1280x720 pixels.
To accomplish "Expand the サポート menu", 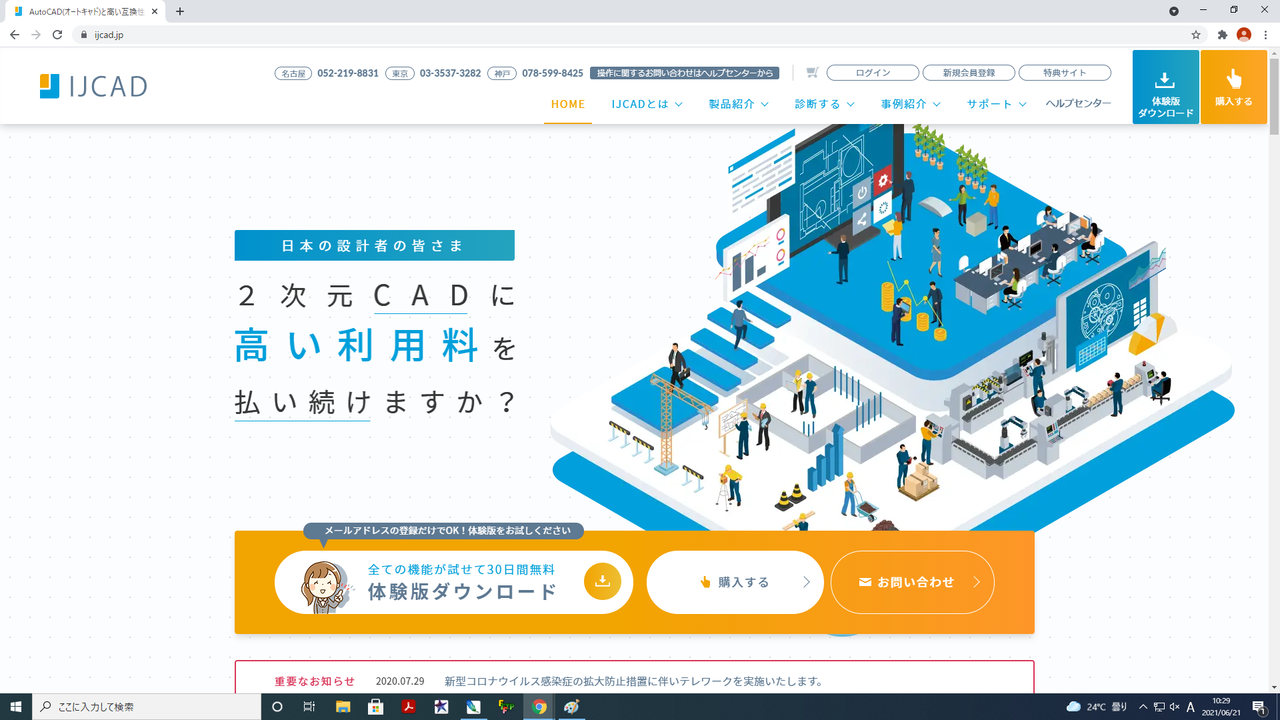I will [x=997, y=104].
